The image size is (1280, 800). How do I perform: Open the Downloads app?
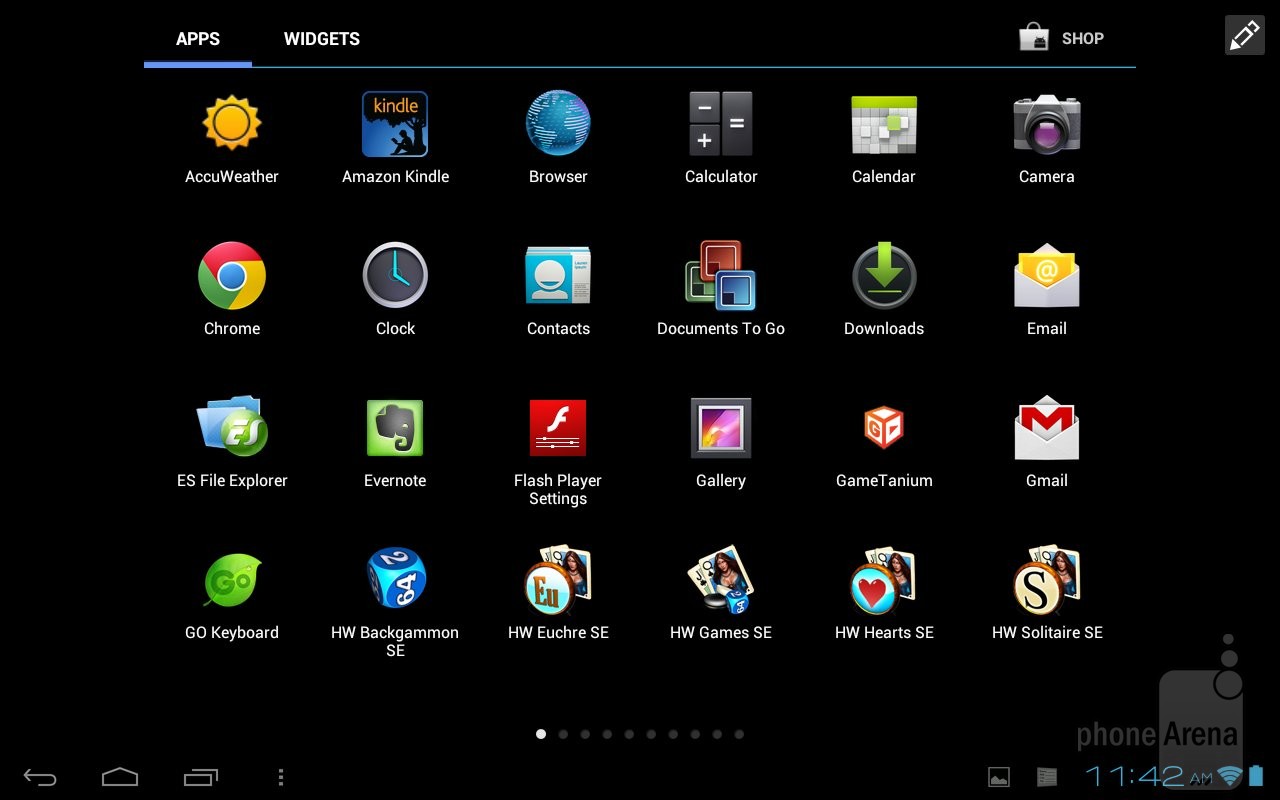pos(884,275)
